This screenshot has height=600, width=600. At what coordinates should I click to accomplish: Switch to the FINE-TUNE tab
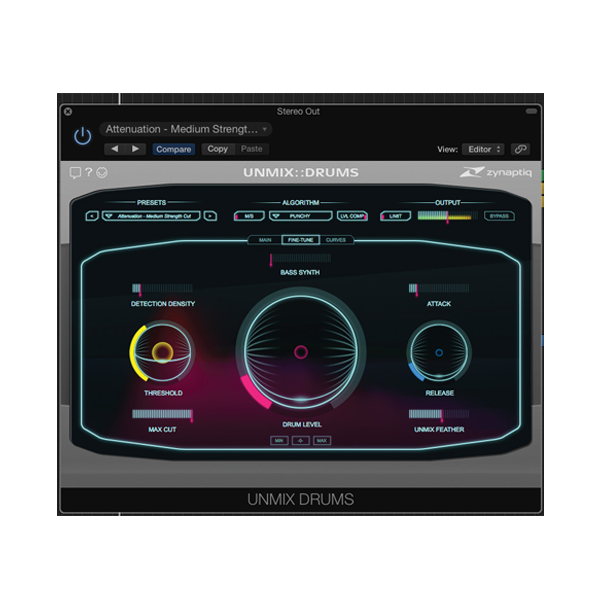301,240
